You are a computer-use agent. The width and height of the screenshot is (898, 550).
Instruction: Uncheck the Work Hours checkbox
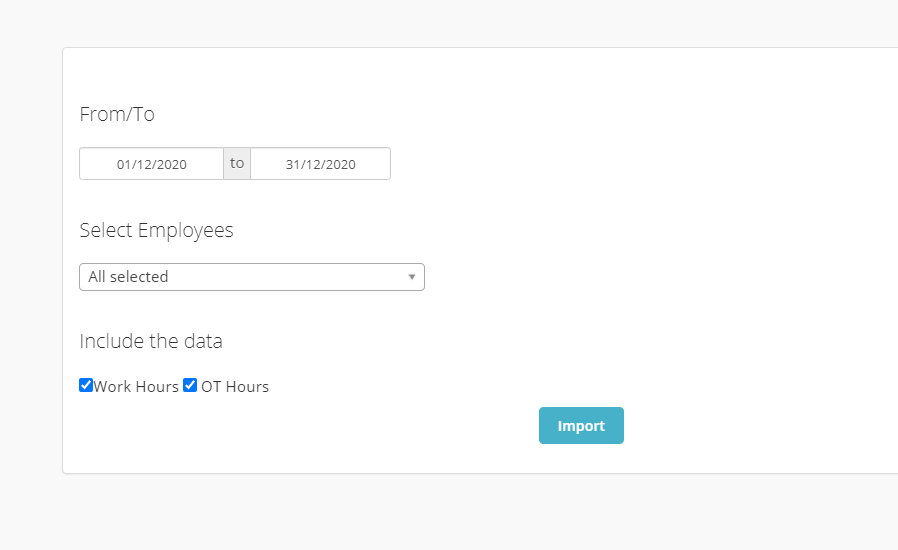pyautogui.click(x=86, y=385)
